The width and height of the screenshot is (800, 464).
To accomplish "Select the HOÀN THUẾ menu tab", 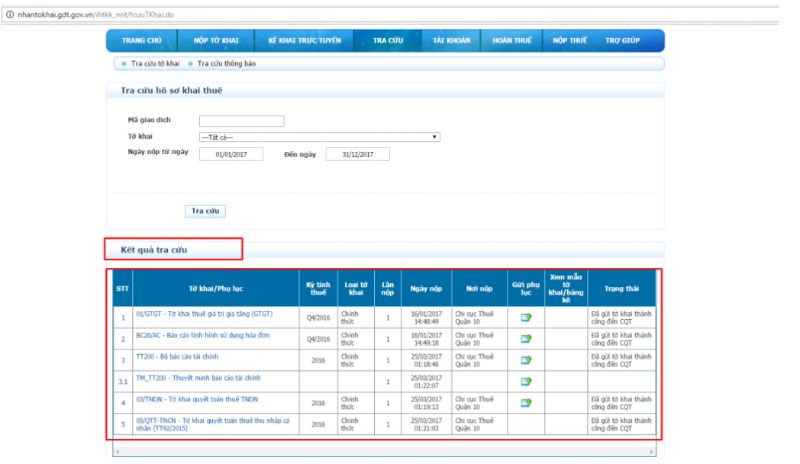I will point(511,40).
